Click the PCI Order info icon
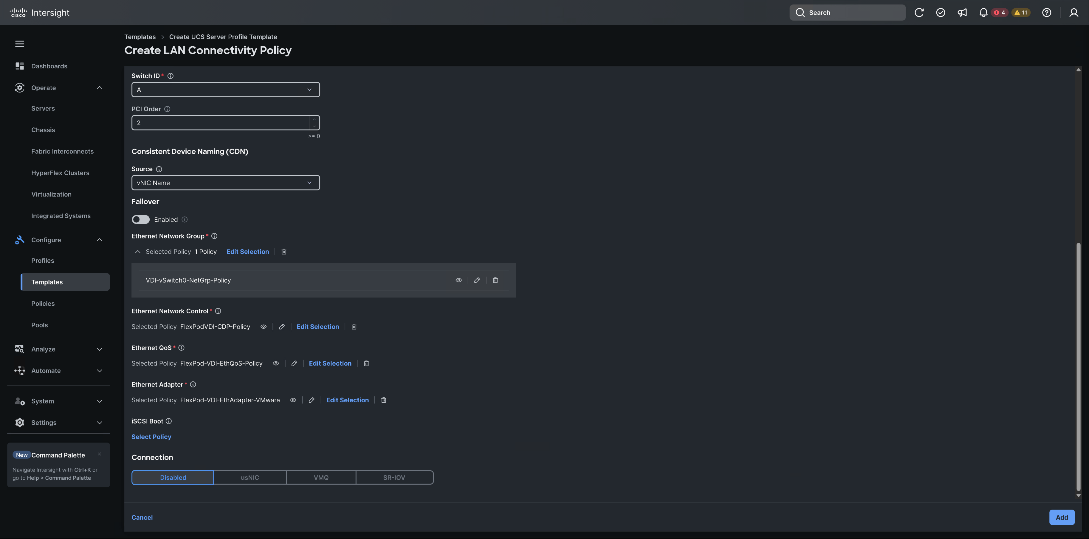1089x539 pixels. click(167, 109)
